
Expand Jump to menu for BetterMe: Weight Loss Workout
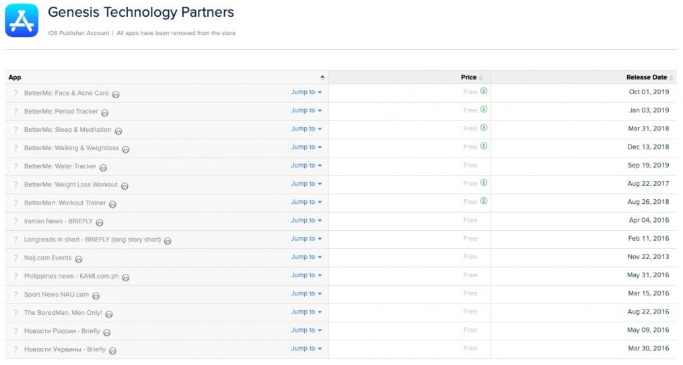[x=306, y=184]
